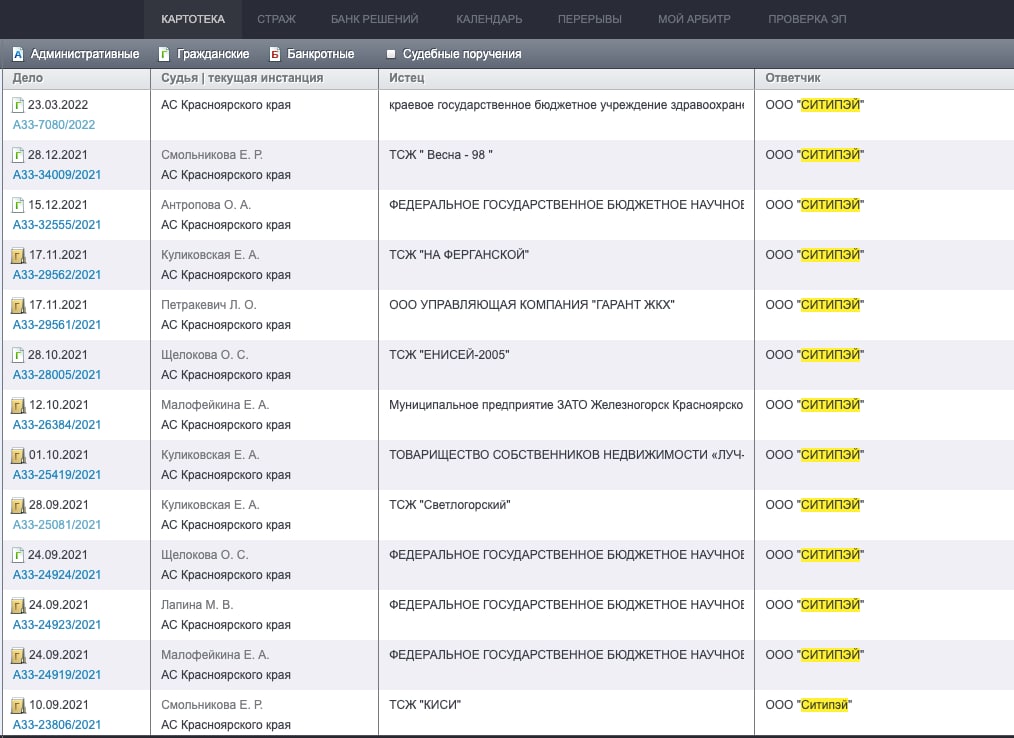Click the blue Административные filter icon
The image size is (1014, 738).
(17, 54)
